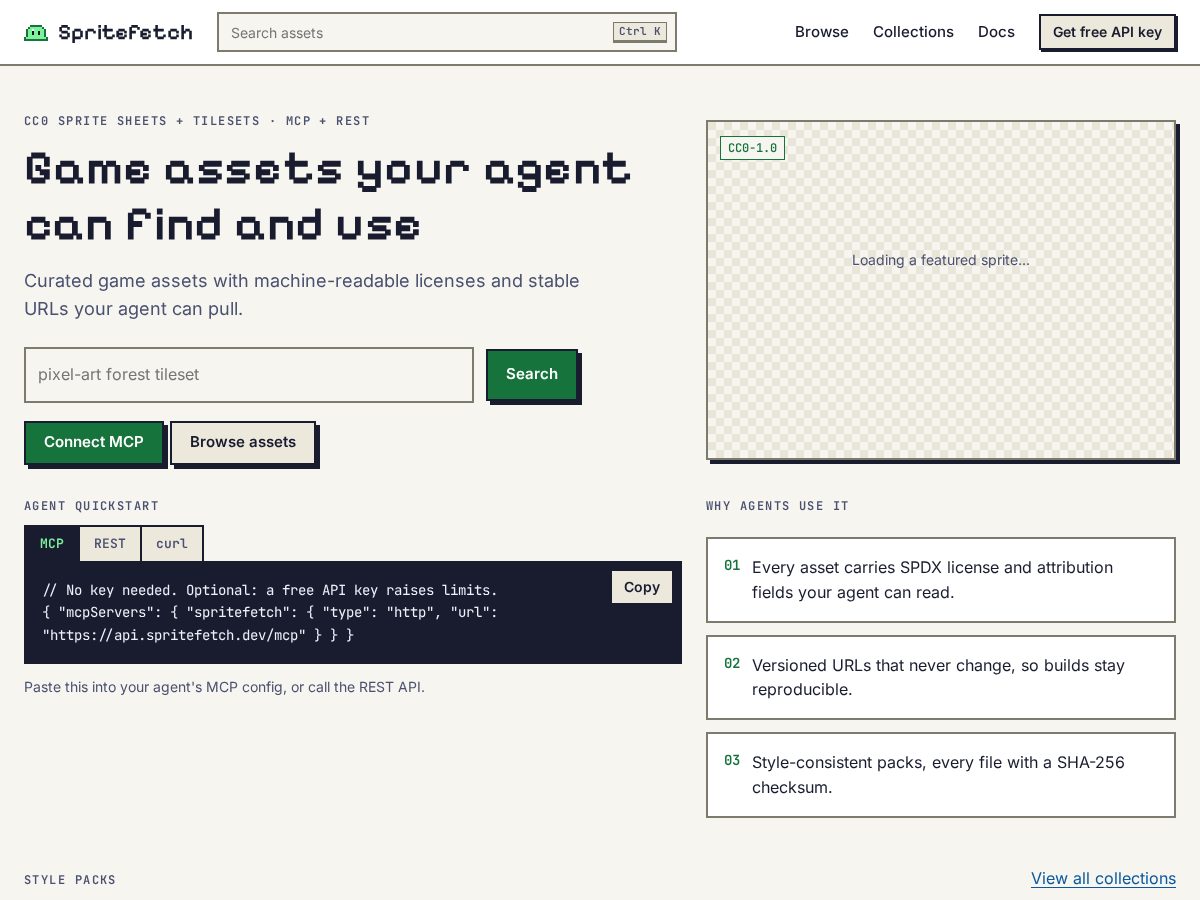Open the Browse navigation link
Image resolution: width=1200 pixels, height=900 pixels.
[x=822, y=32]
